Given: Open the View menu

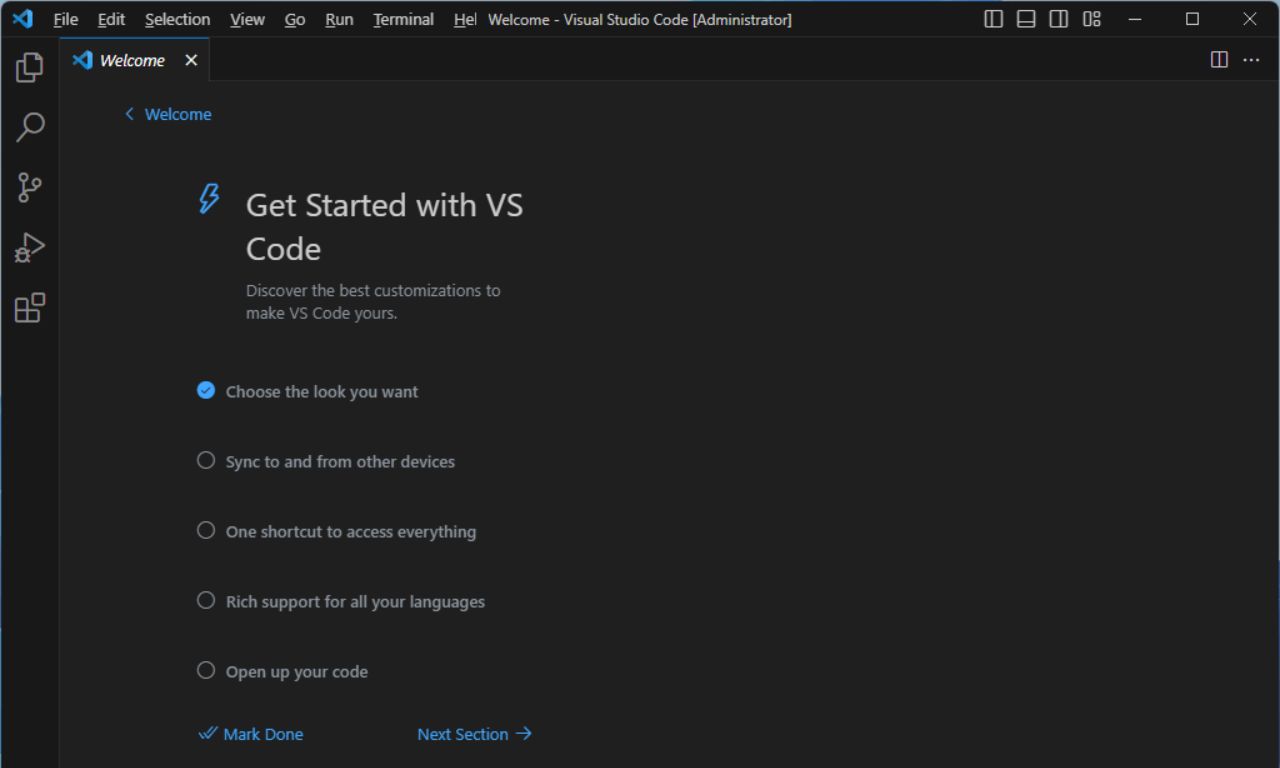Looking at the screenshot, I should 247,19.
